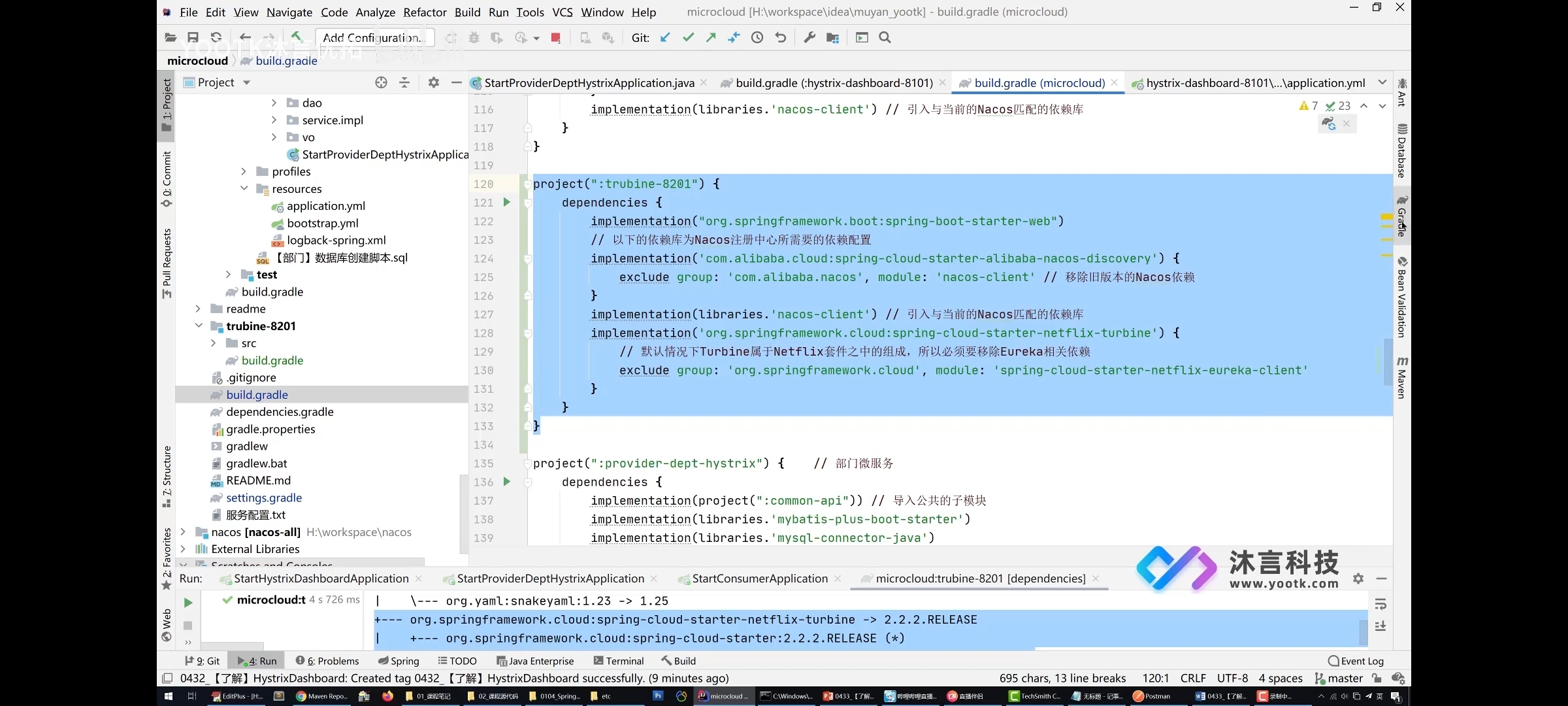Click the Back navigation arrow

point(245,38)
